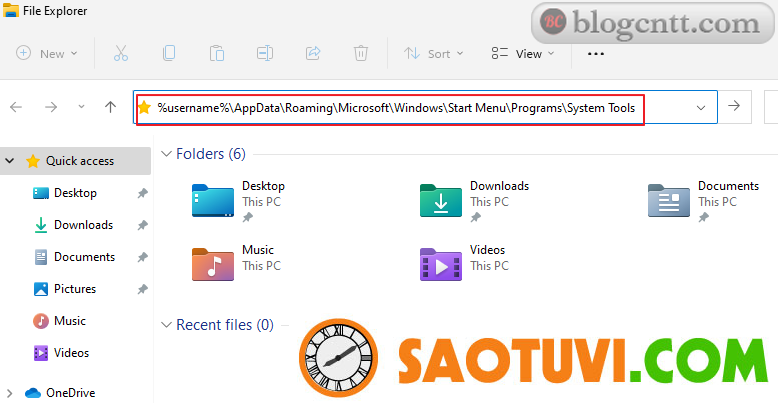The width and height of the screenshot is (778, 403).
Task: Open the See more ellipsis menu
Action: (x=595, y=54)
